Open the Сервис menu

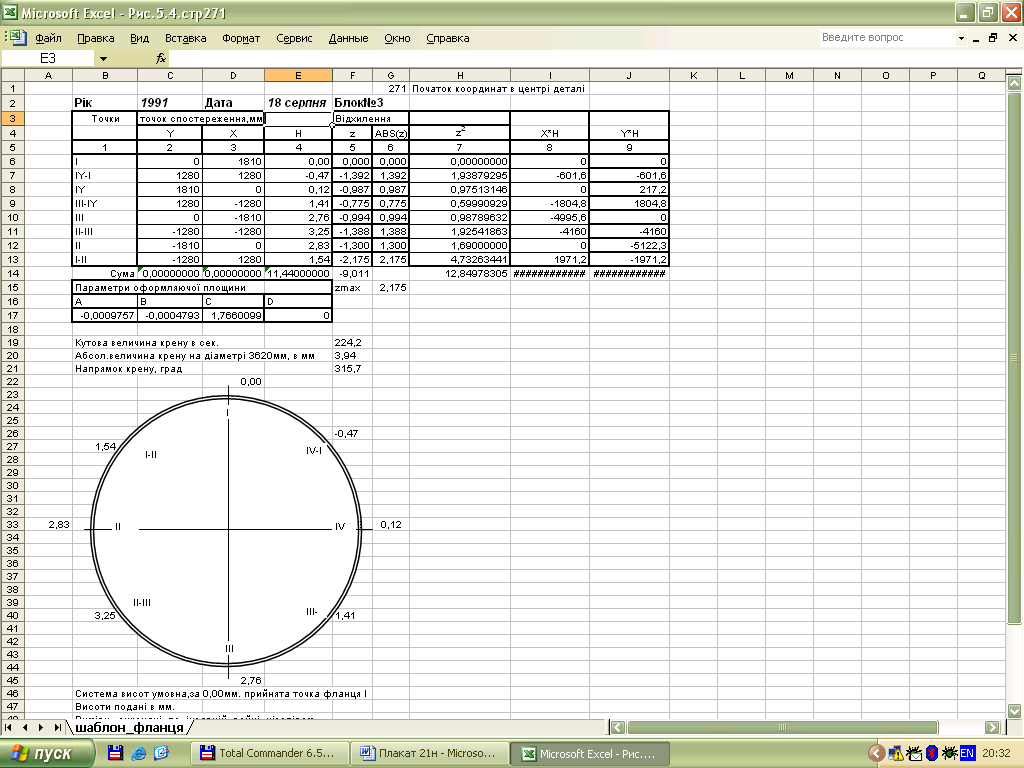(294, 38)
